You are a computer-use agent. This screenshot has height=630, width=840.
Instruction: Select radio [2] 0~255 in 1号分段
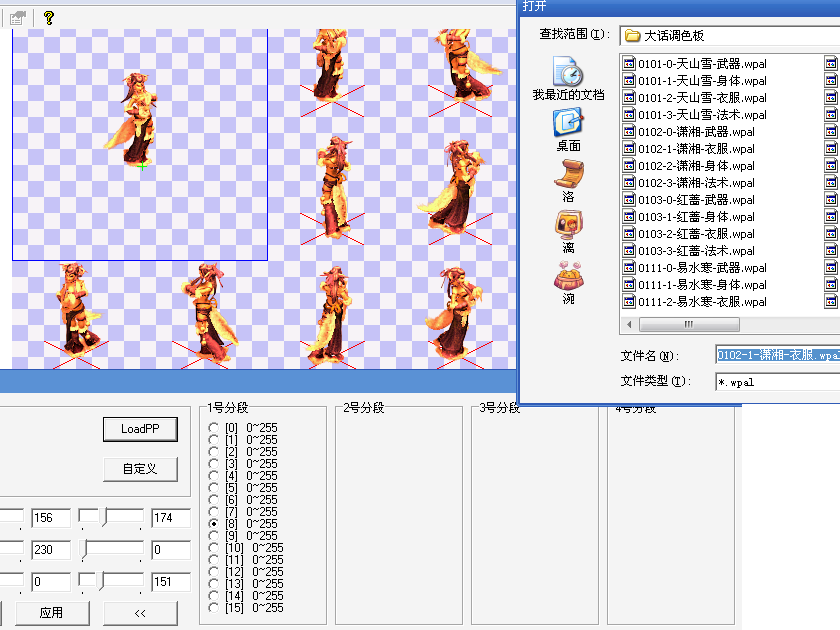(213, 452)
